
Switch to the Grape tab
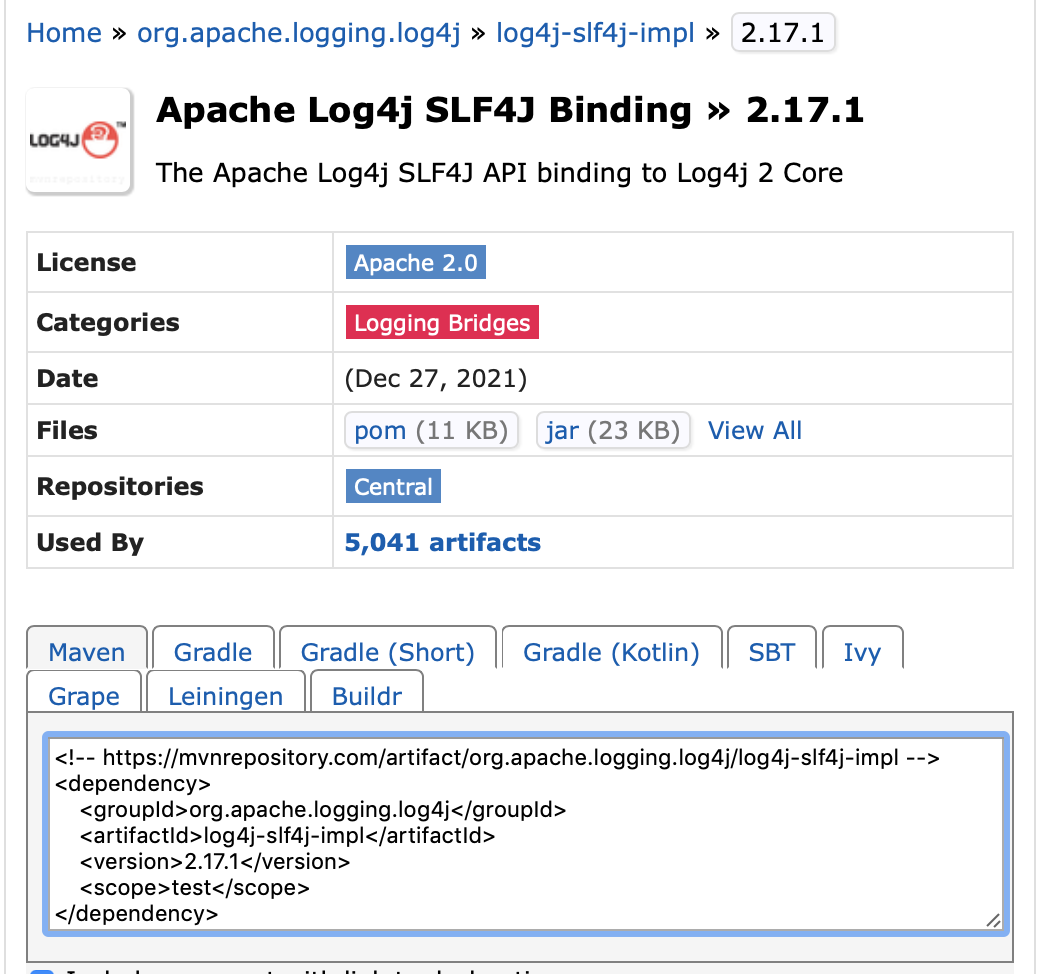point(84,693)
